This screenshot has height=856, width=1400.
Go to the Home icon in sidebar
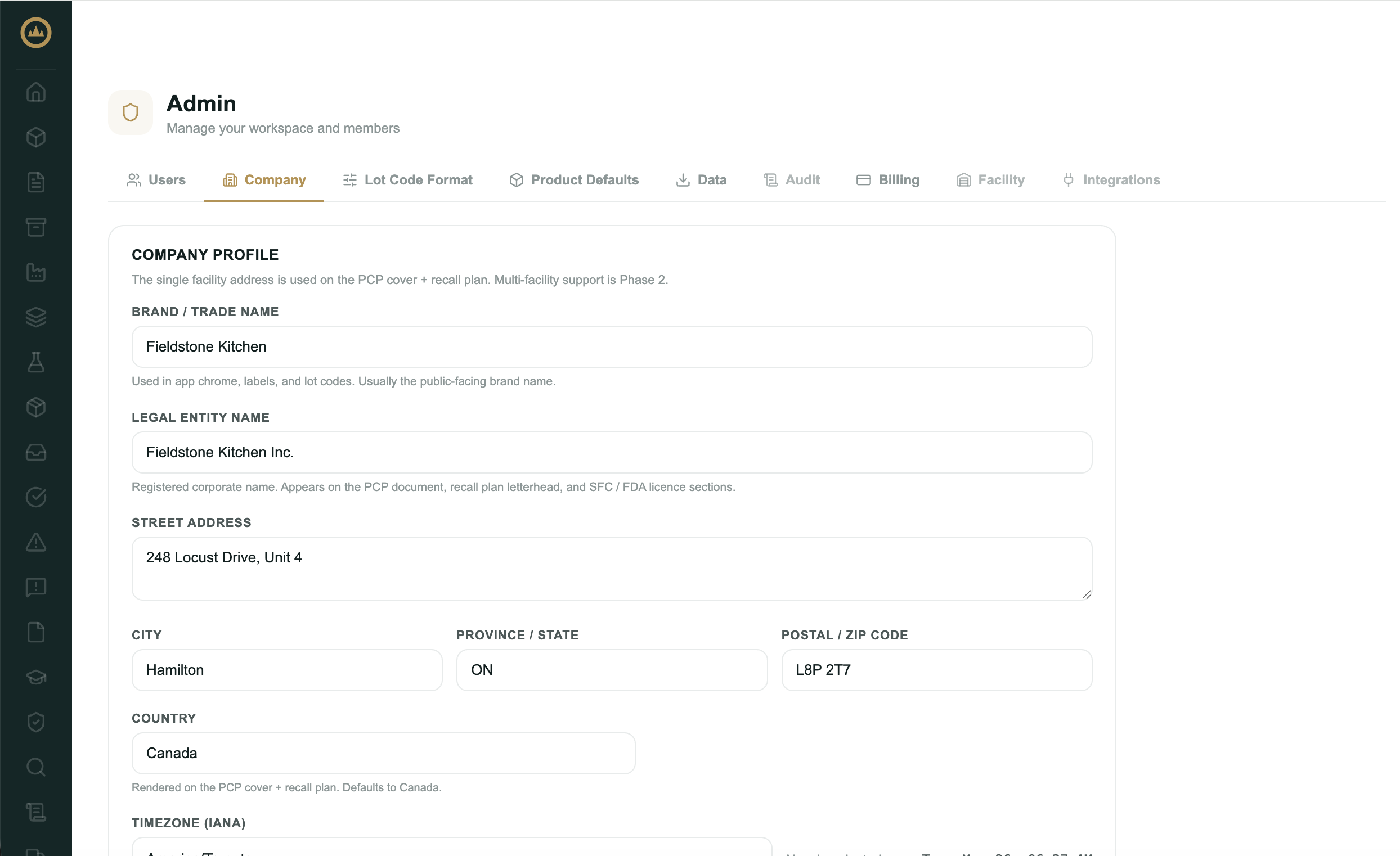point(36,92)
